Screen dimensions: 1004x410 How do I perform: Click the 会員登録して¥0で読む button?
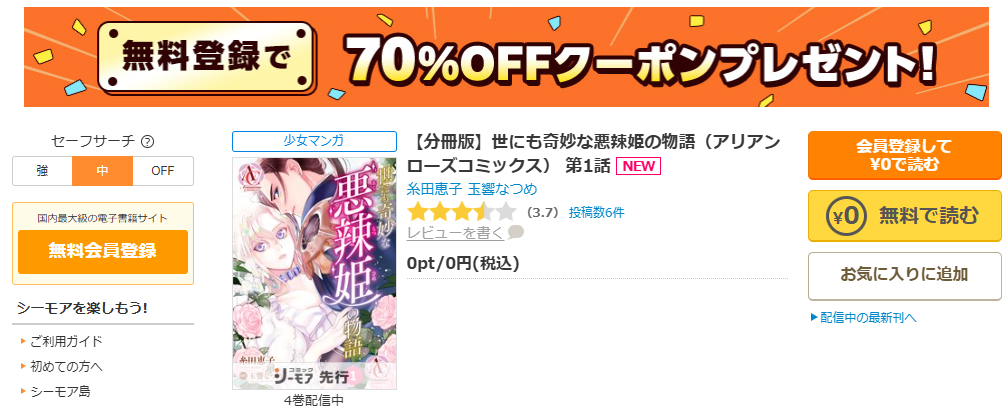click(904, 155)
